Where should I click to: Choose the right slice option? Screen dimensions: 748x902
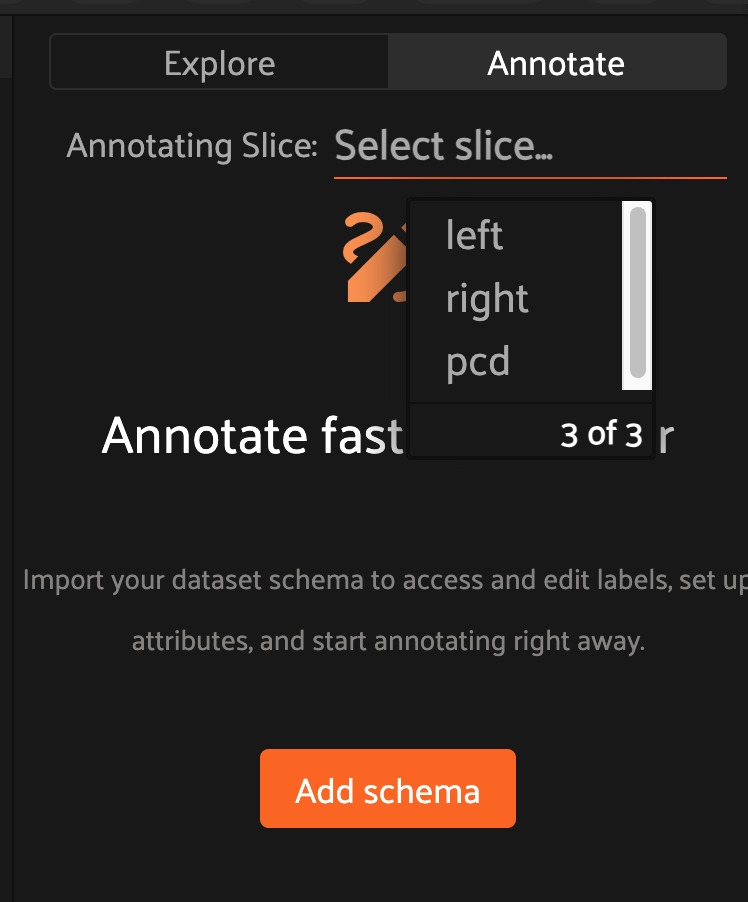pyautogui.click(x=487, y=298)
